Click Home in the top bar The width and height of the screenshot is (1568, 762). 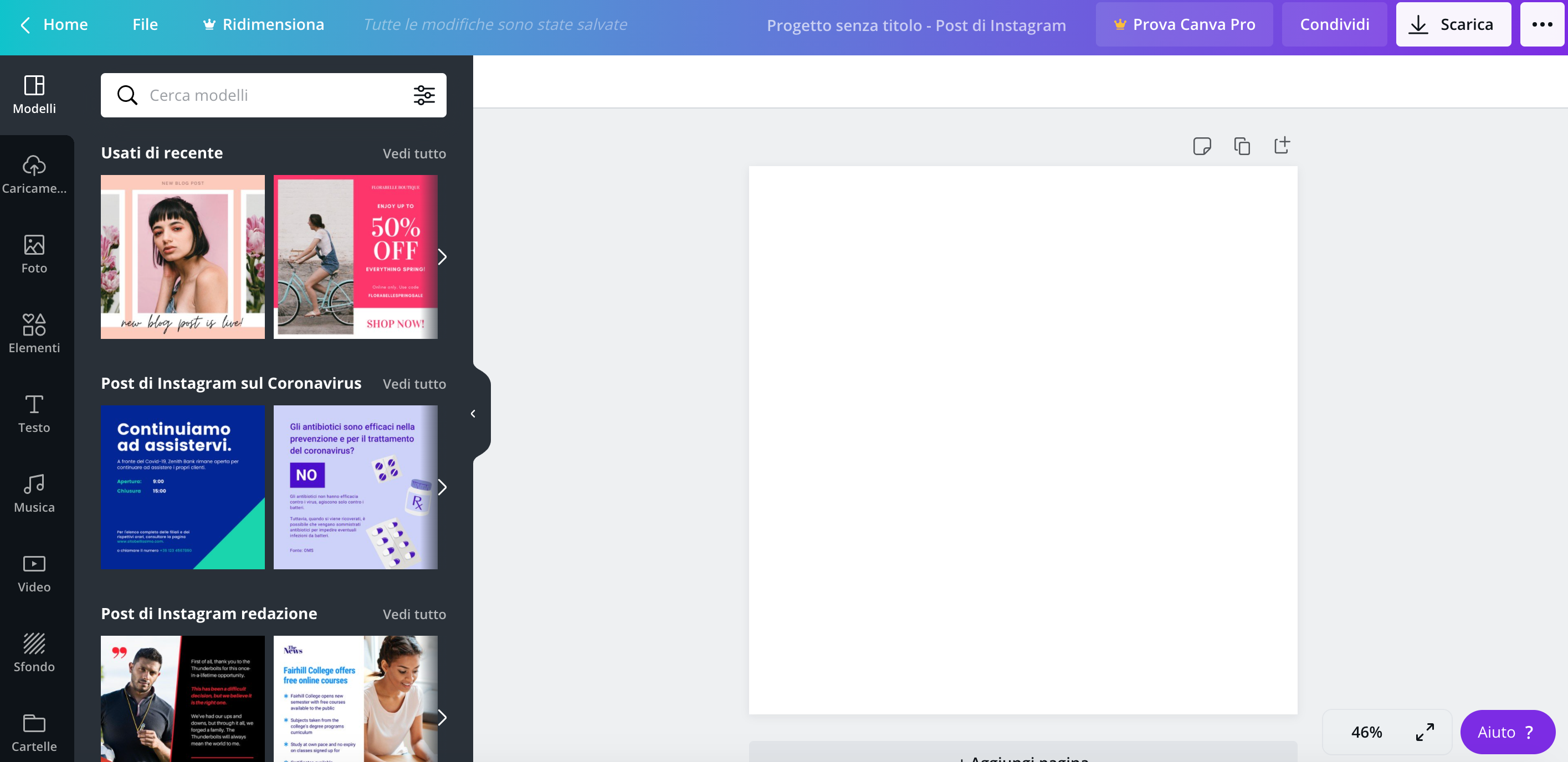click(x=65, y=24)
